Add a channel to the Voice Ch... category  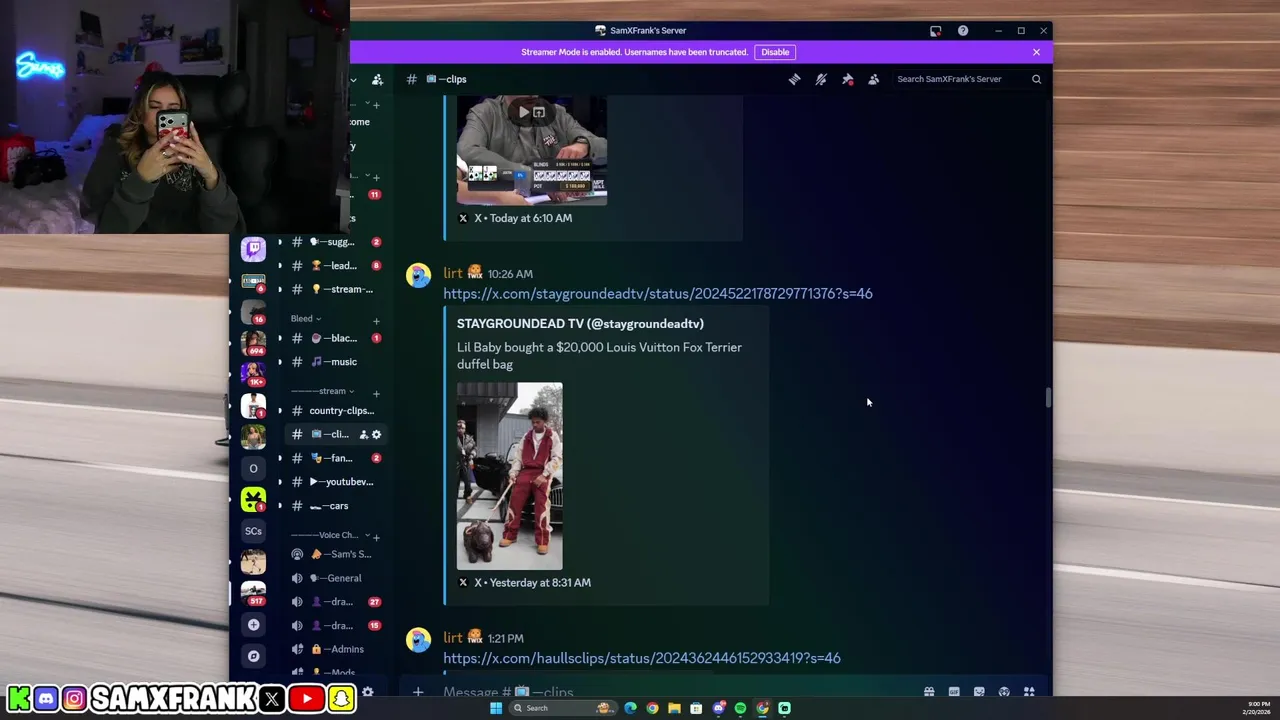378,538
